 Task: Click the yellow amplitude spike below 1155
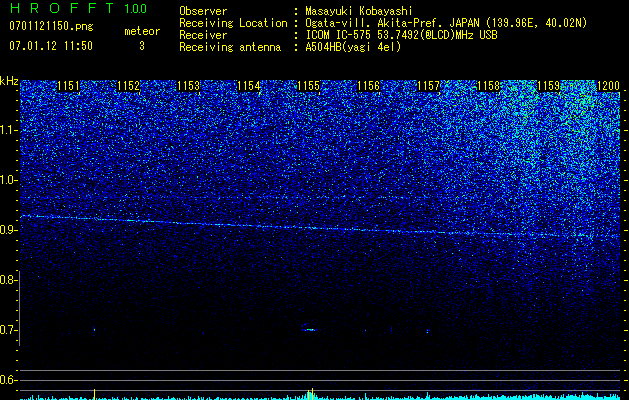coord(310,394)
